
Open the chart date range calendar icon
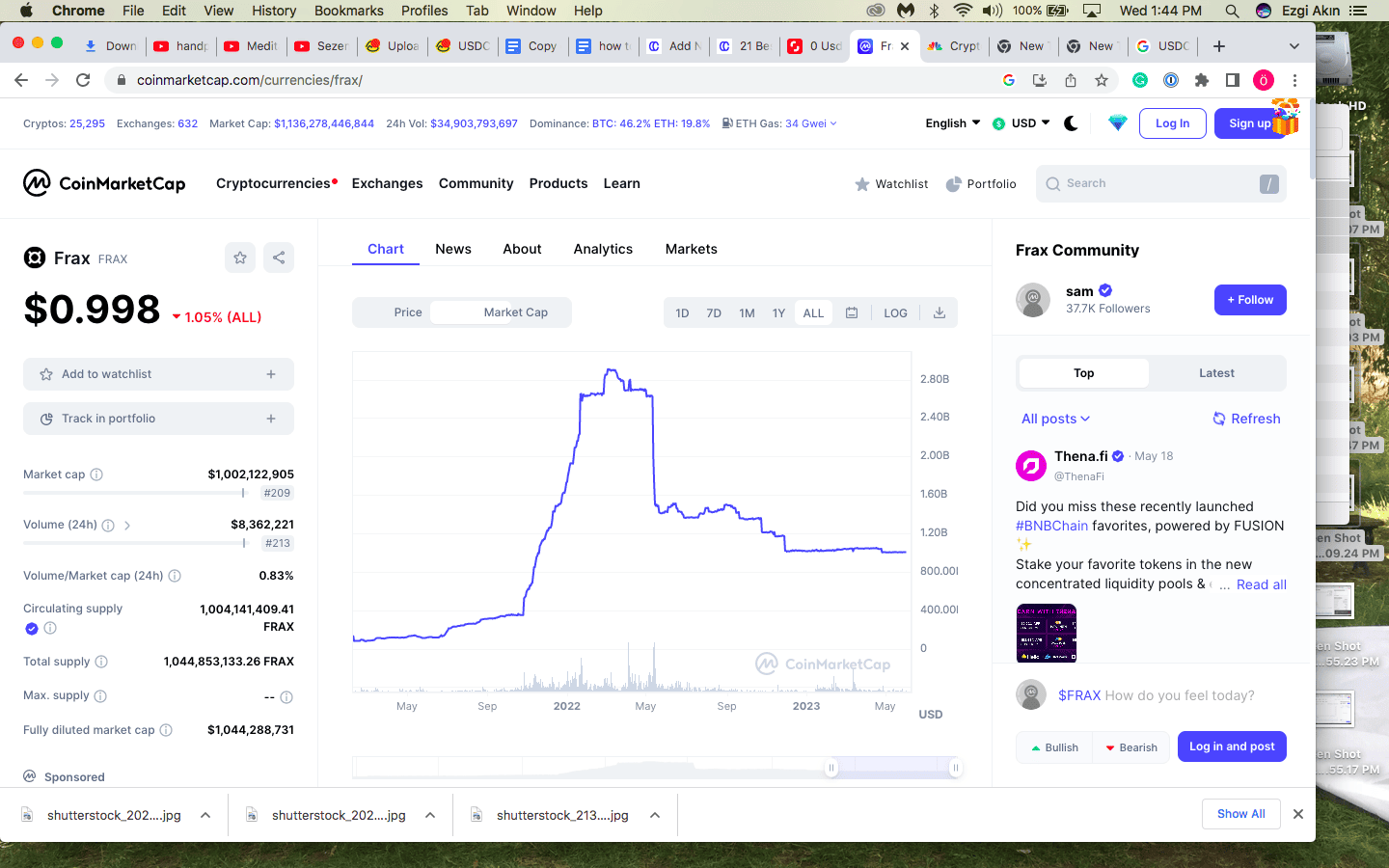(x=852, y=312)
